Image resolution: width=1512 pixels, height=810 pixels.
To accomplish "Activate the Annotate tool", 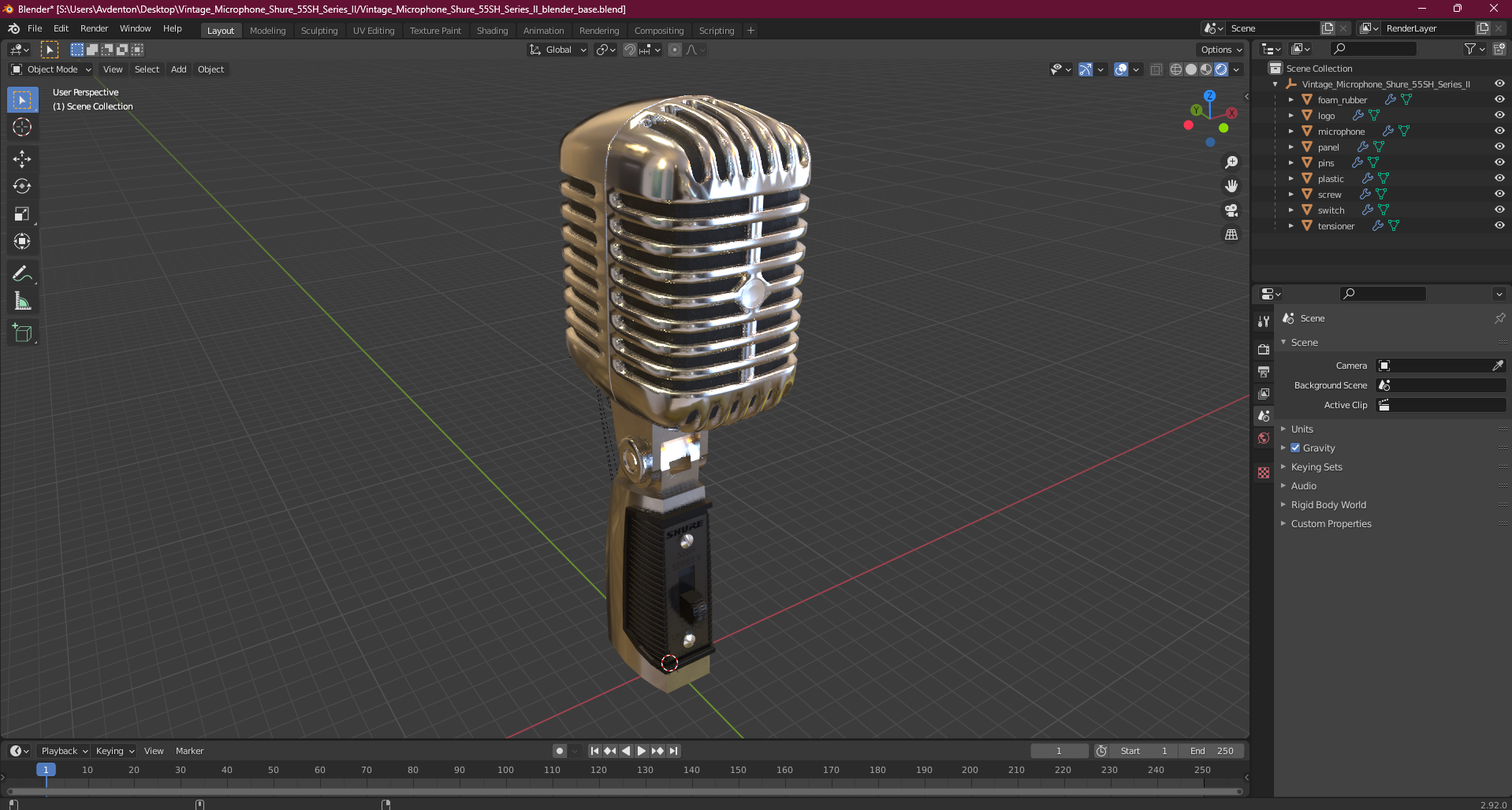I will (22, 274).
